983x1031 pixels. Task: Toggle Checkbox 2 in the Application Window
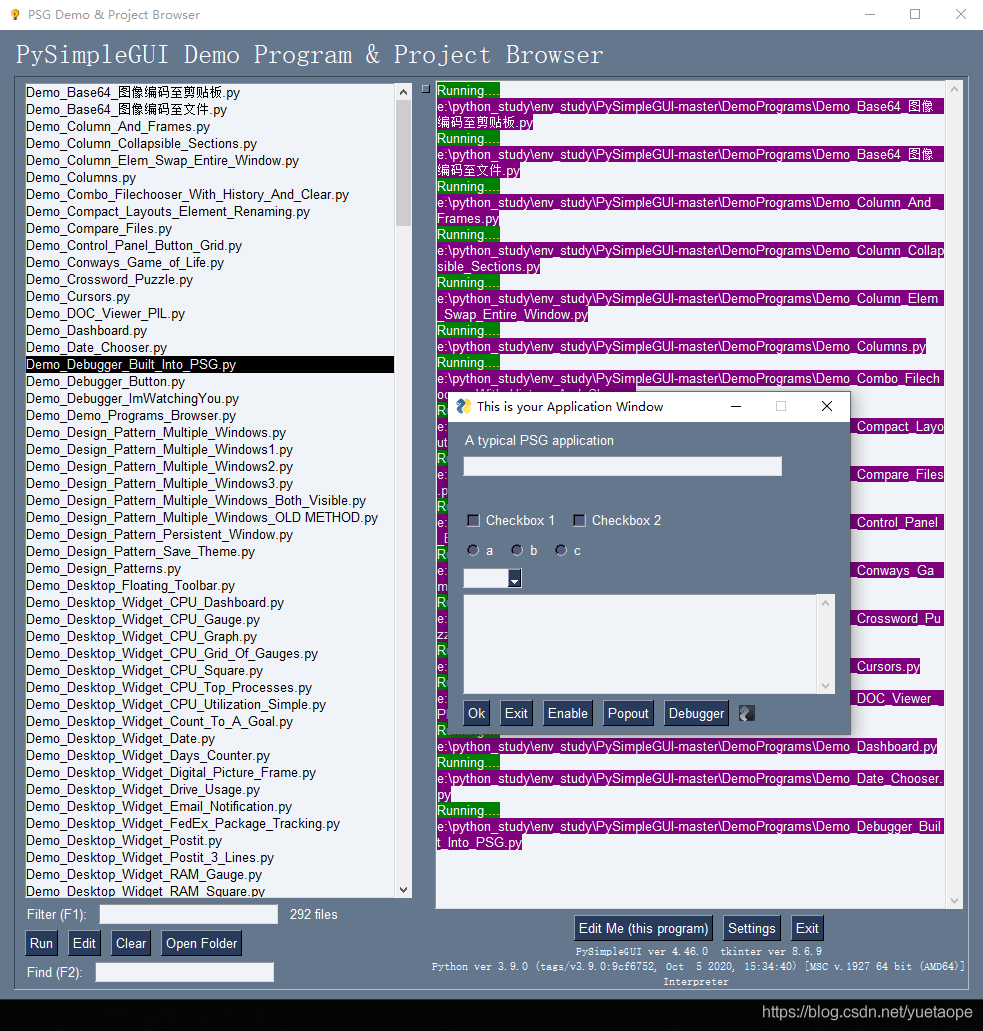[x=579, y=521]
